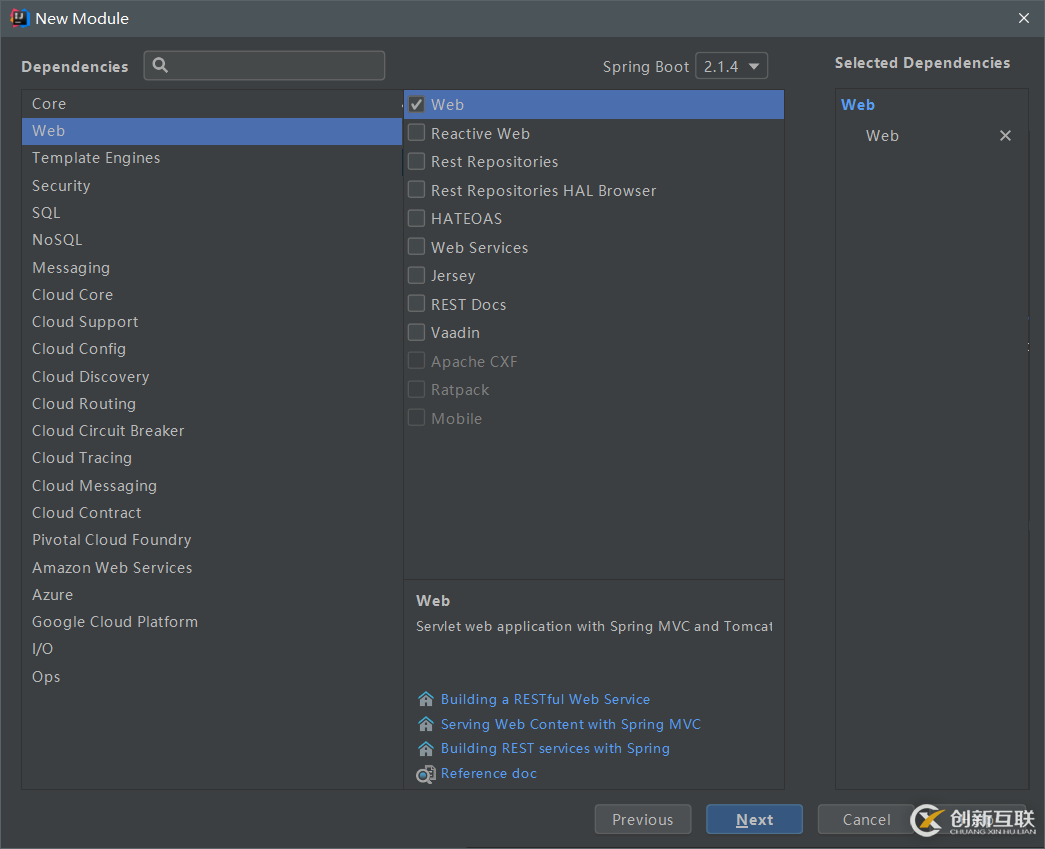Screen dimensions: 1045x849
Task: Click the Web group header in Selected Dependencies
Action: pyautogui.click(x=858, y=105)
